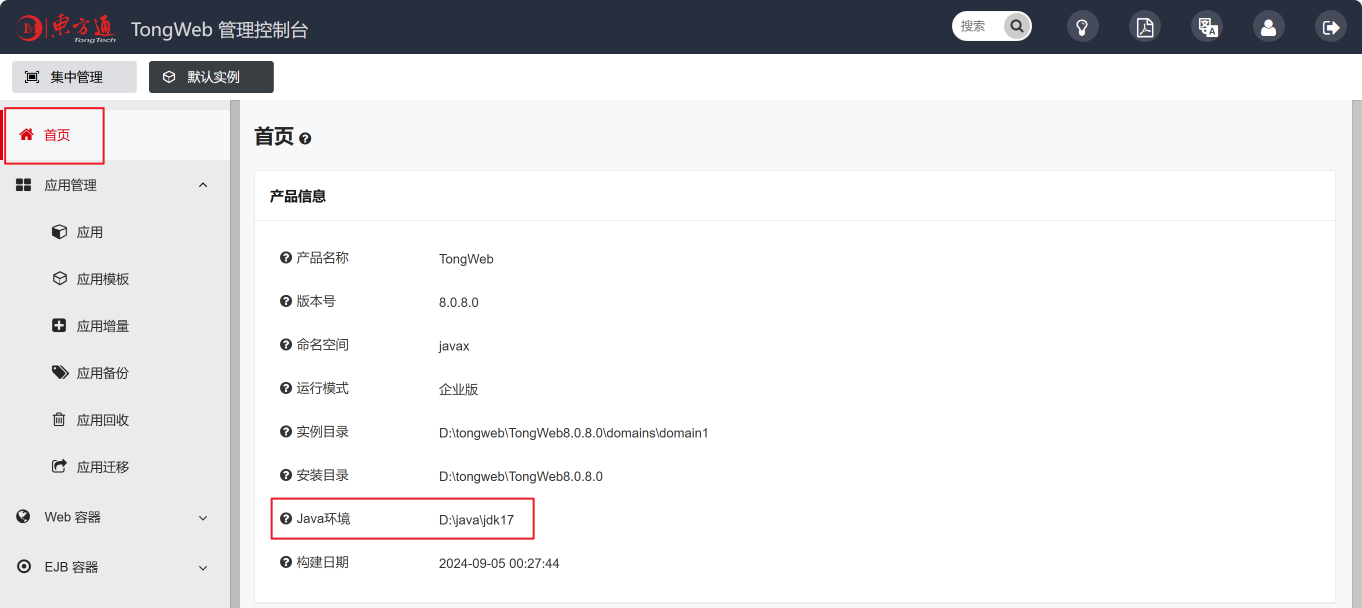Screen dimensions: 1362x608
Task: Click the 搜索 search input field
Action: point(979,26)
